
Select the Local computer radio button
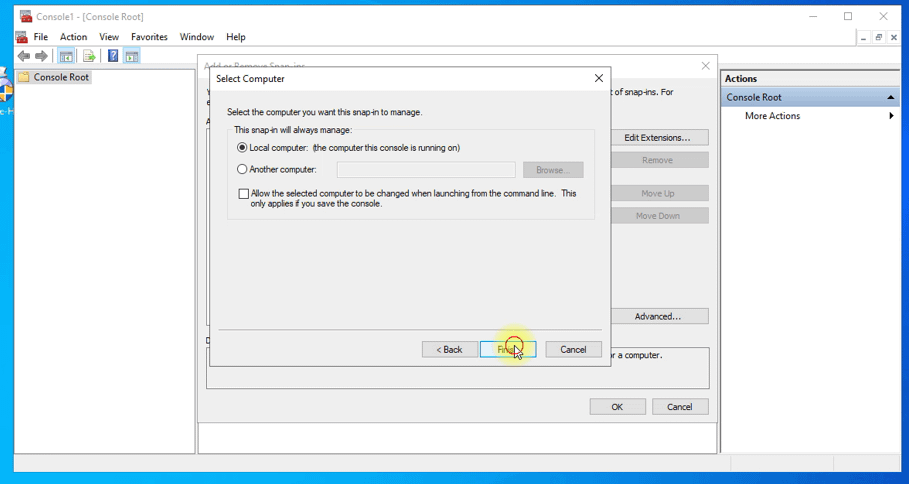242,148
